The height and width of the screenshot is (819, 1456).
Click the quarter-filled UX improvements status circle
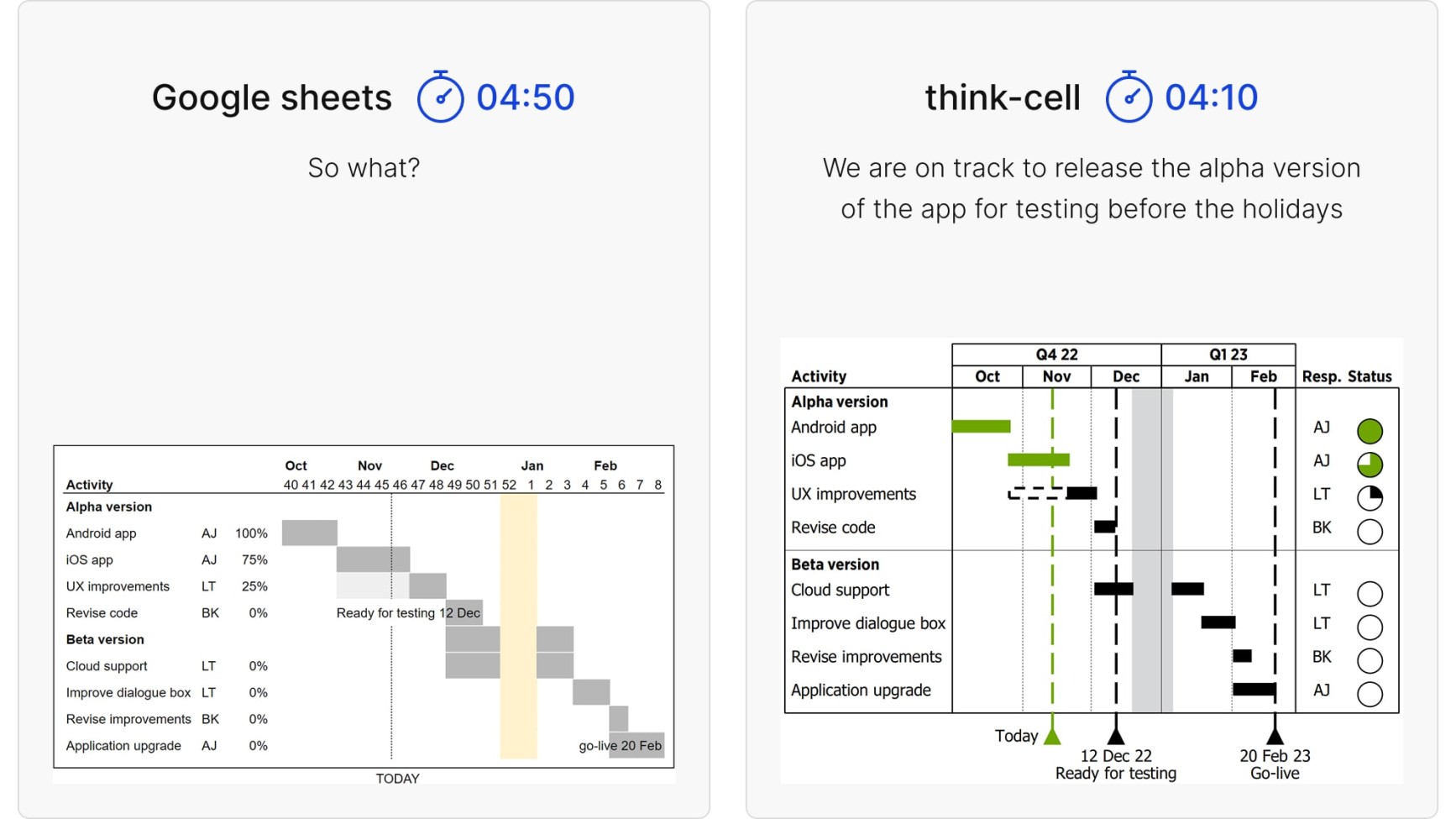click(x=1370, y=498)
